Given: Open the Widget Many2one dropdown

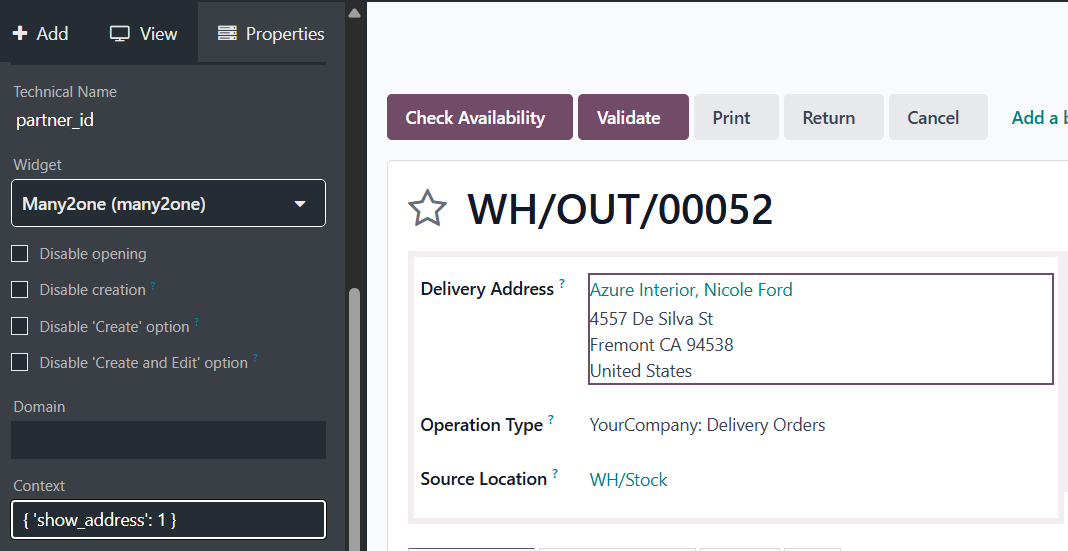Looking at the screenshot, I should click(168, 203).
